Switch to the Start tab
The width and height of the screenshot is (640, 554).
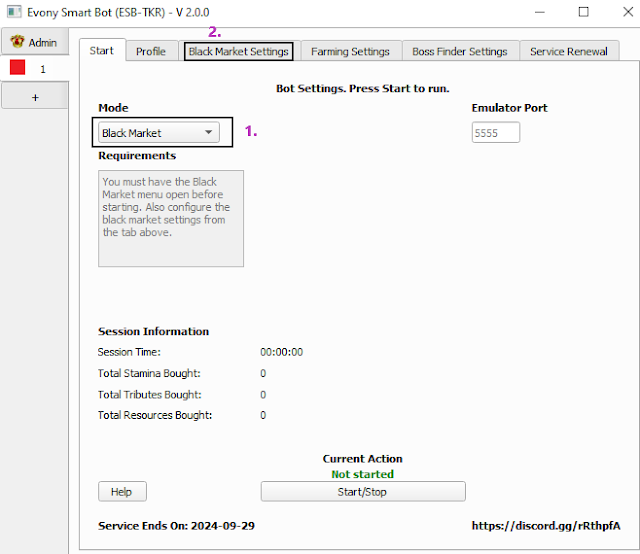pos(102,51)
